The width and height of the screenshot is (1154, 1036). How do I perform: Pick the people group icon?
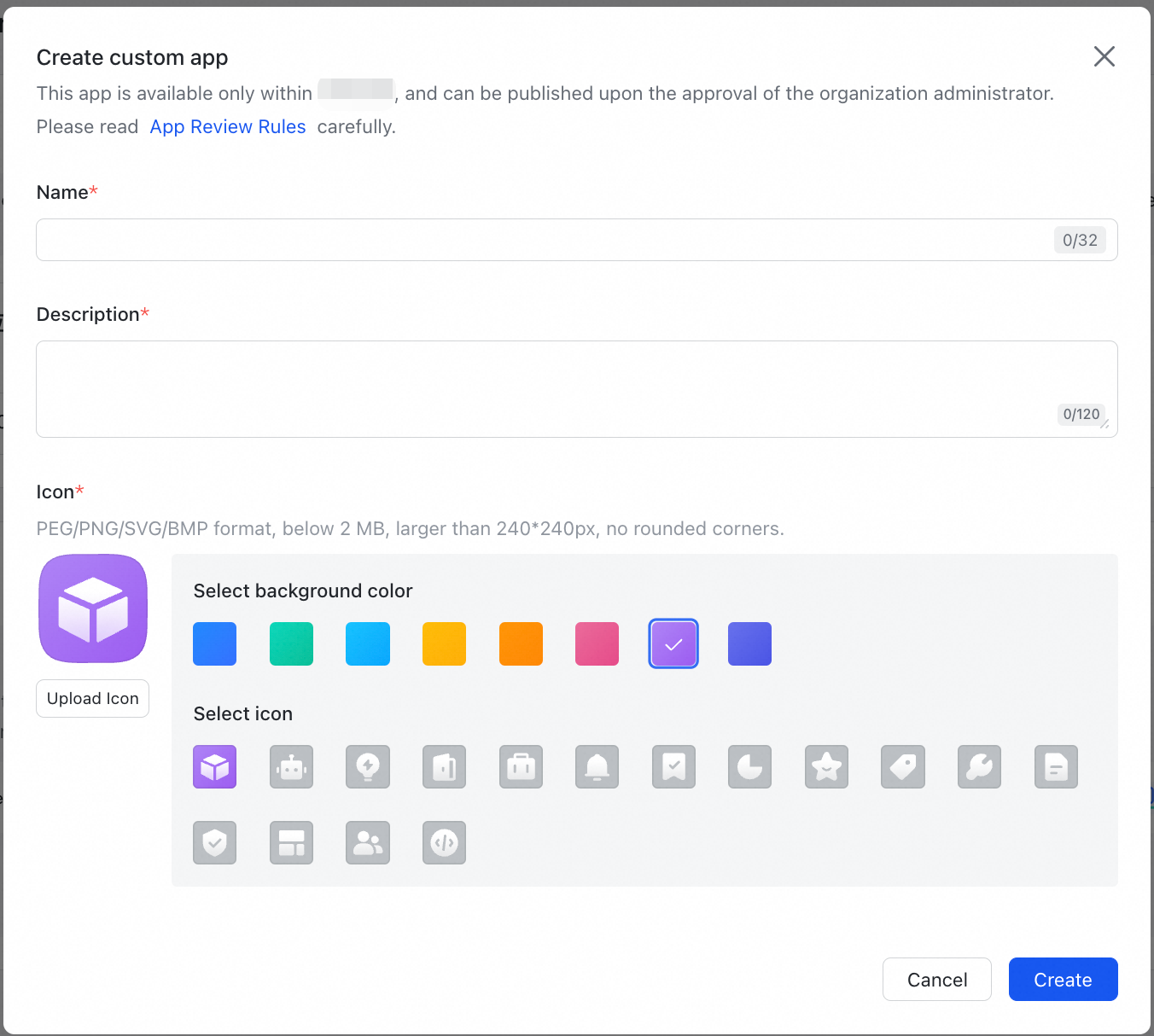tap(368, 843)
